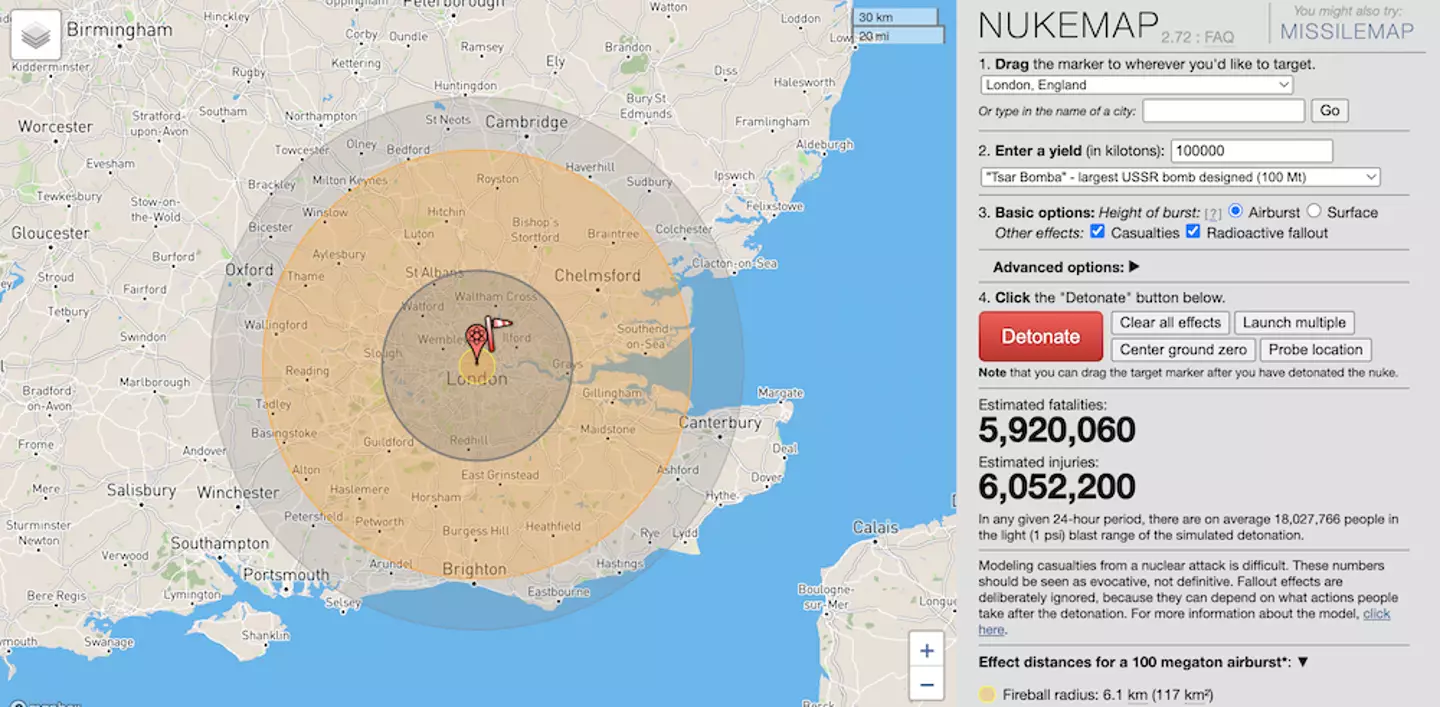Click Clear all effects
The height and width of the screenshot is (707, 1440).
coord(1170,323)
